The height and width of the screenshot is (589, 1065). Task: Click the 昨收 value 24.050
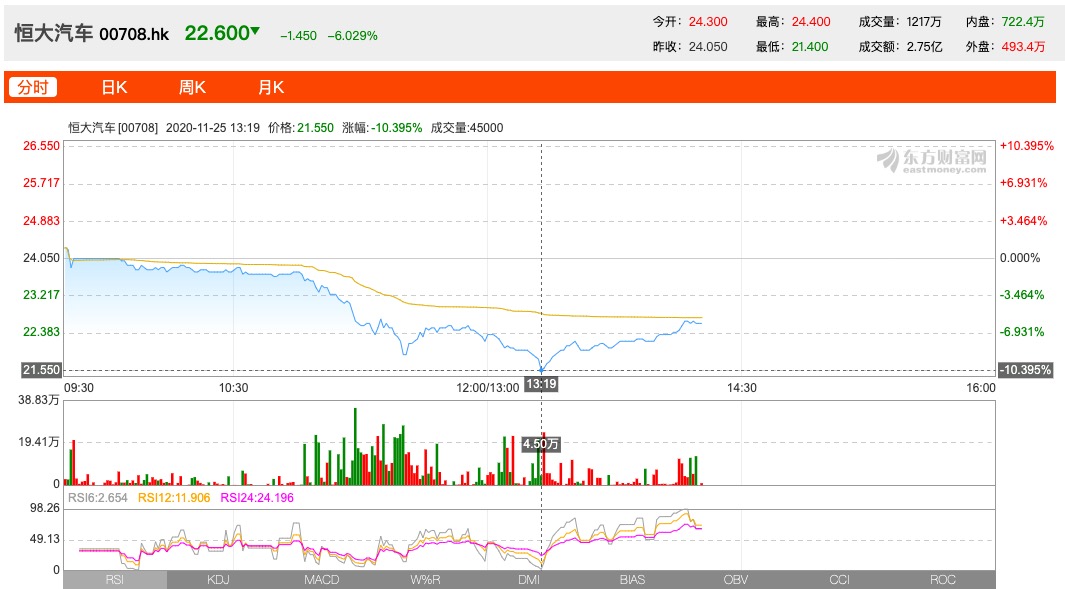point(708,47)
